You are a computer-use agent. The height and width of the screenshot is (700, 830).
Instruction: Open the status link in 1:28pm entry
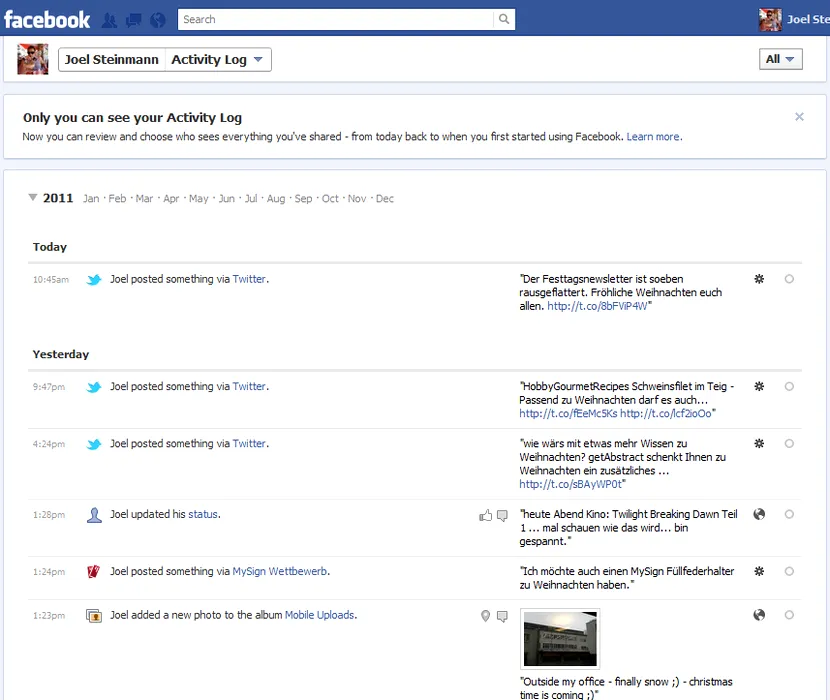pos(203,514)
